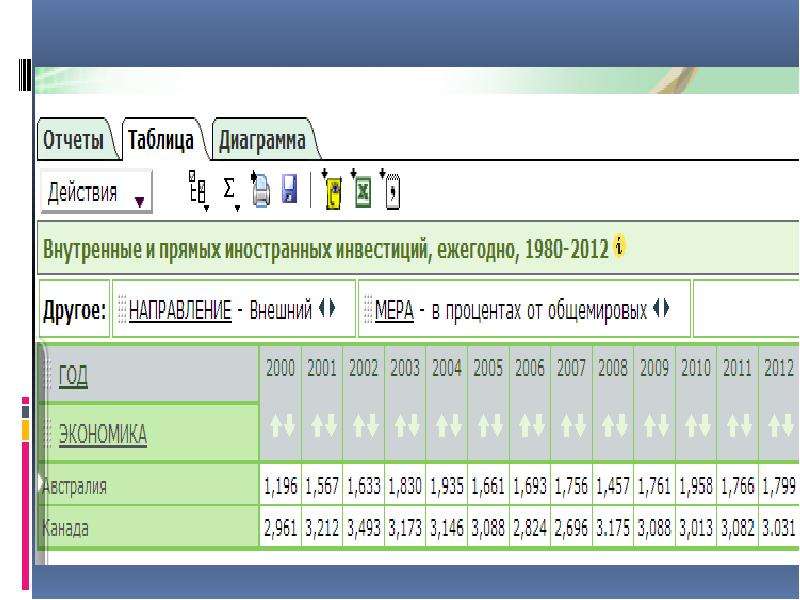This screenshot has width=800, height=600.
Task: Click the yellow download document icon
Action: pos(333,190)
